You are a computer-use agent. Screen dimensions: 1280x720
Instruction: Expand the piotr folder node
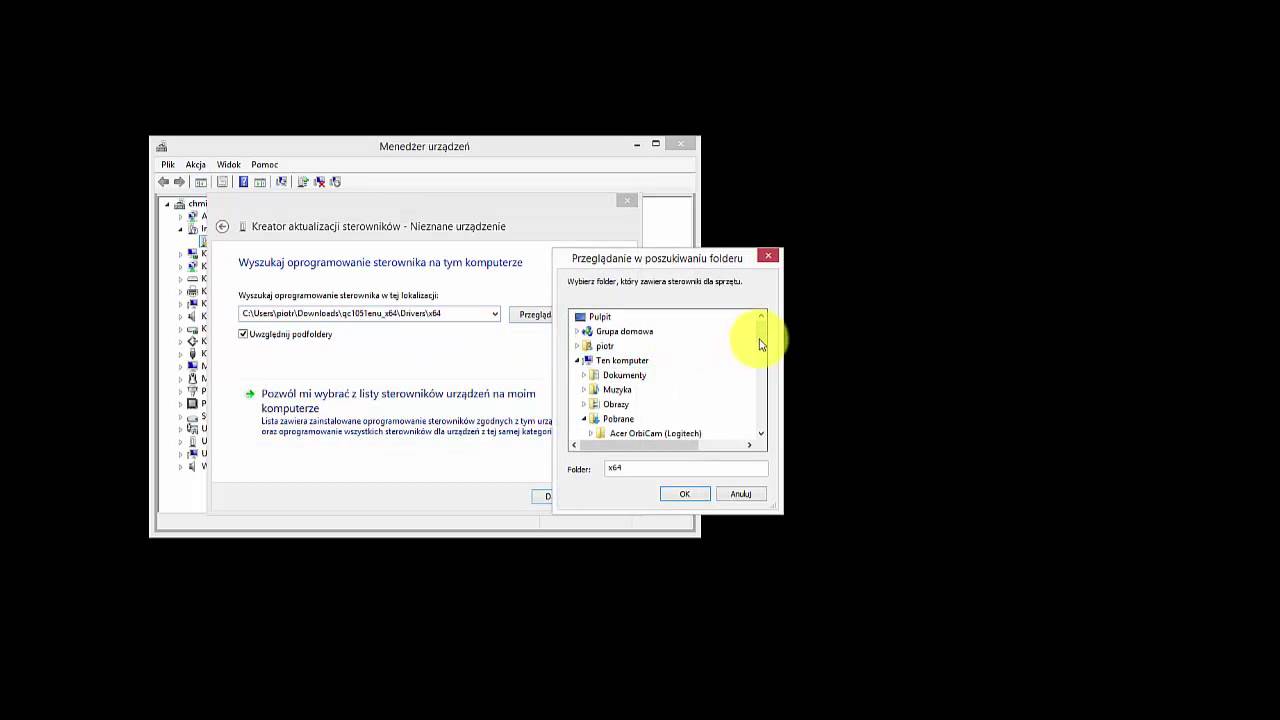pyautogui.click(x=577, y=346)
